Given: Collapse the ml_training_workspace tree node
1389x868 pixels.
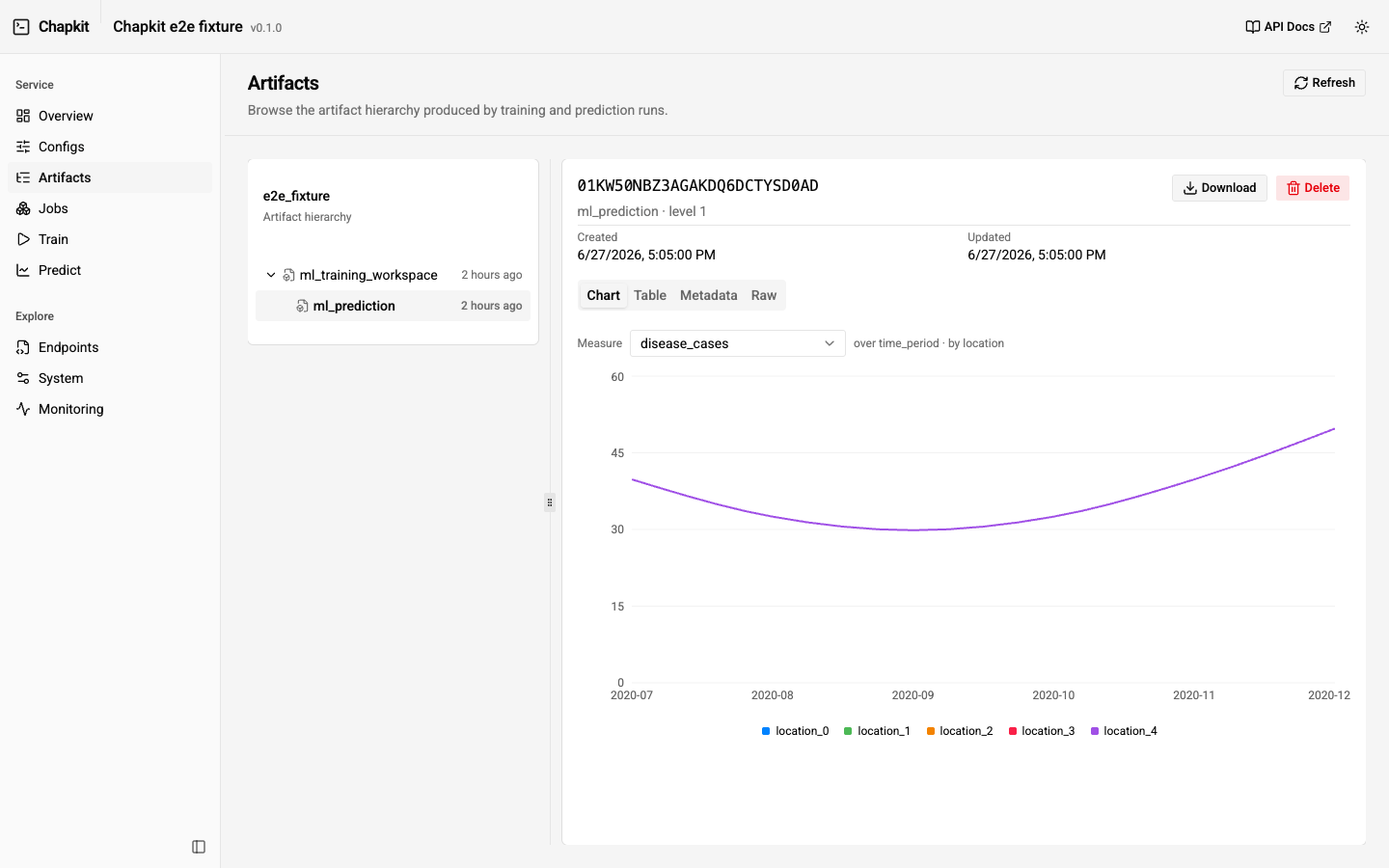Looking at the screenshot, I should (271, 275).
